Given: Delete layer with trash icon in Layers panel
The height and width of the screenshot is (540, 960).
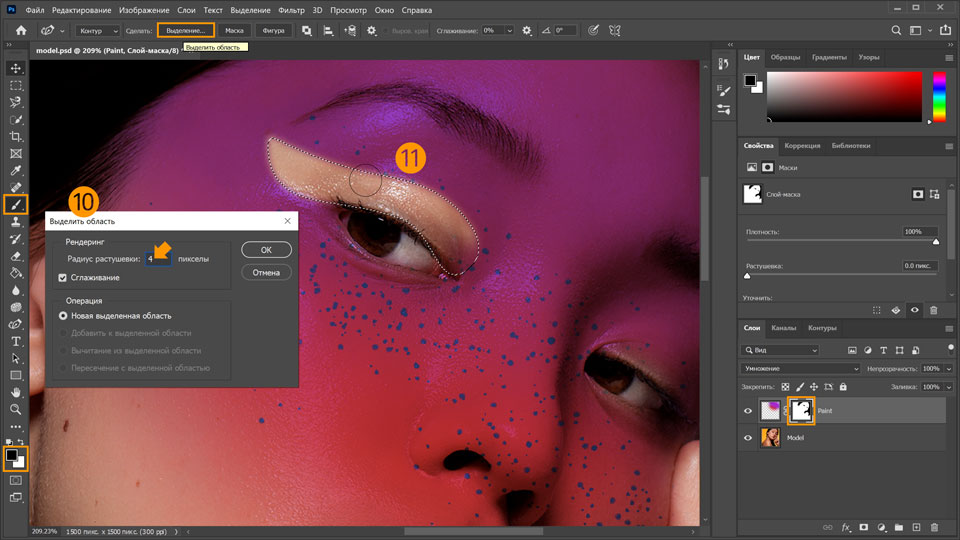Looking at the screenshot, I should click(934, 527).
